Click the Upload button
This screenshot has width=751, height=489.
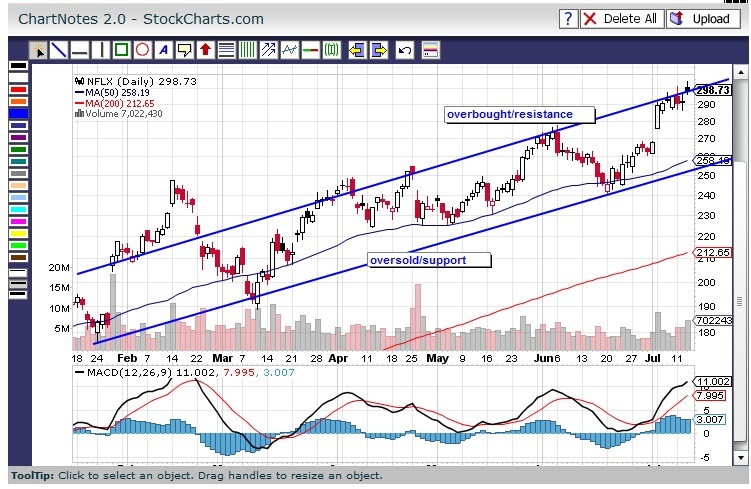pos(703,19)
